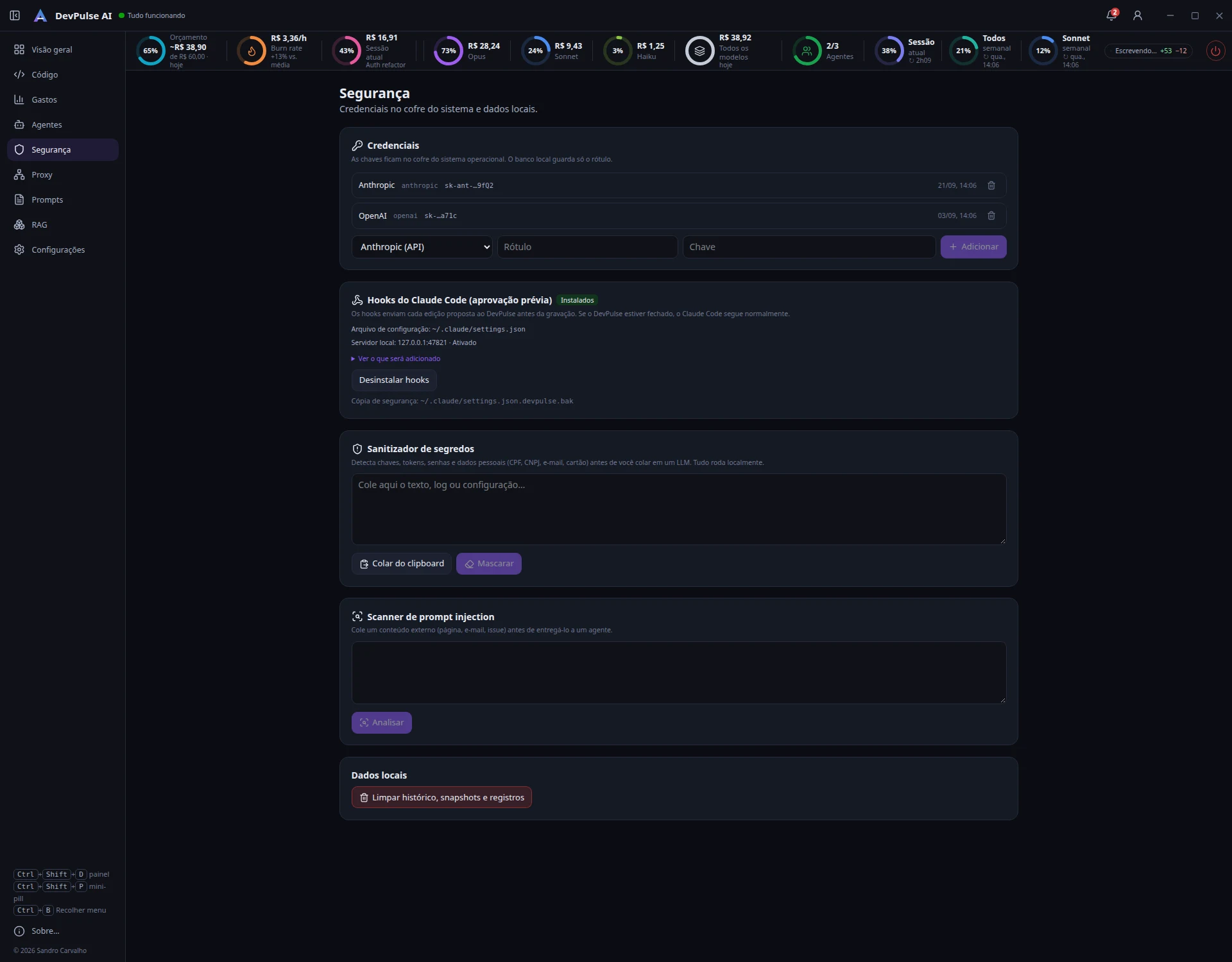1232x962 pixels.
Task: Click Colar do clipboard button
Action: tap(402, 564)
